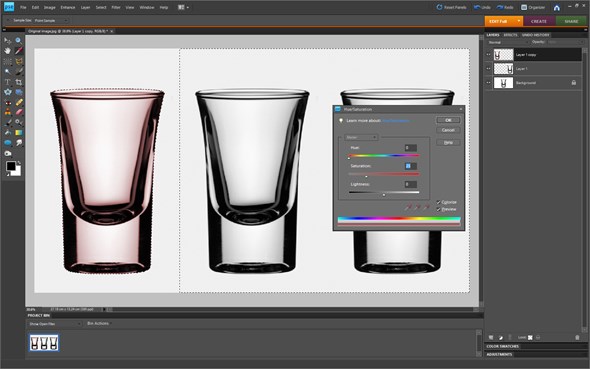Open the Bin Actions menu

click(98, 323)
